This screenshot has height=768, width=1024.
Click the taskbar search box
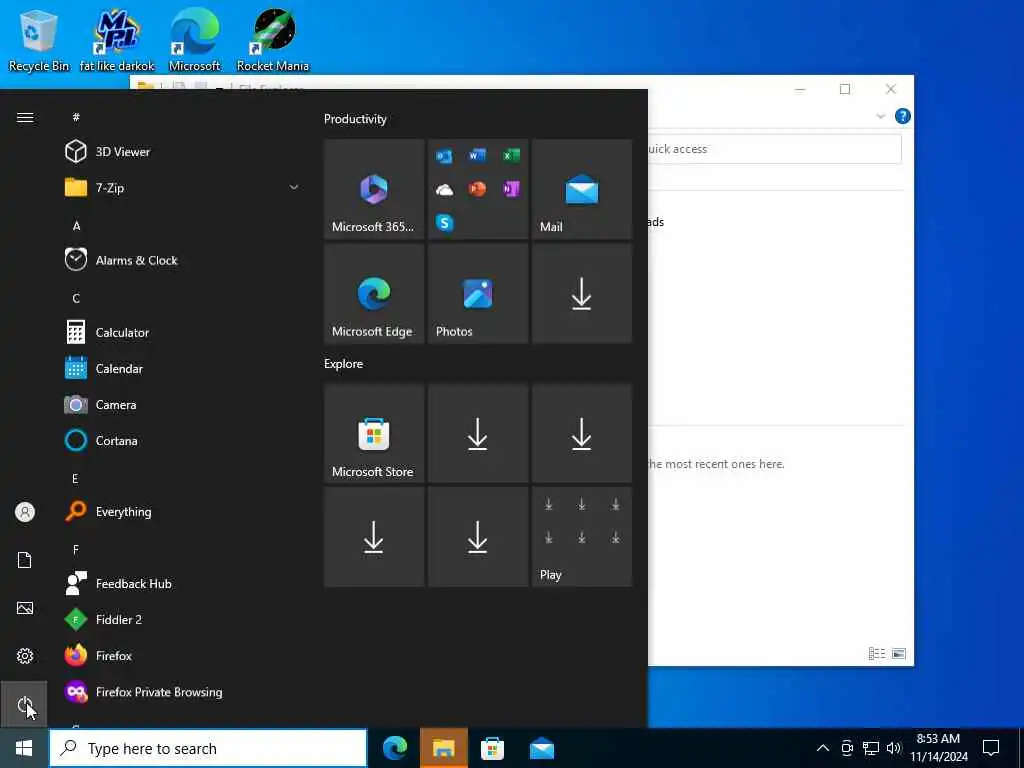[x=208, y=748]
